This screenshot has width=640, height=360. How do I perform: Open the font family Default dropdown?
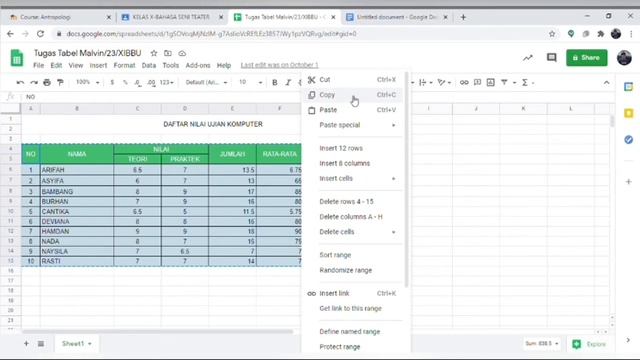(x=206, y=82)
